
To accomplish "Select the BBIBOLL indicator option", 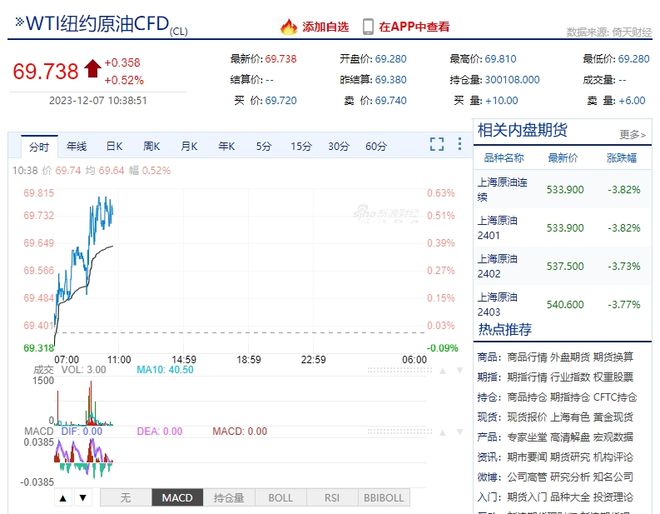I will coord(384,498).
